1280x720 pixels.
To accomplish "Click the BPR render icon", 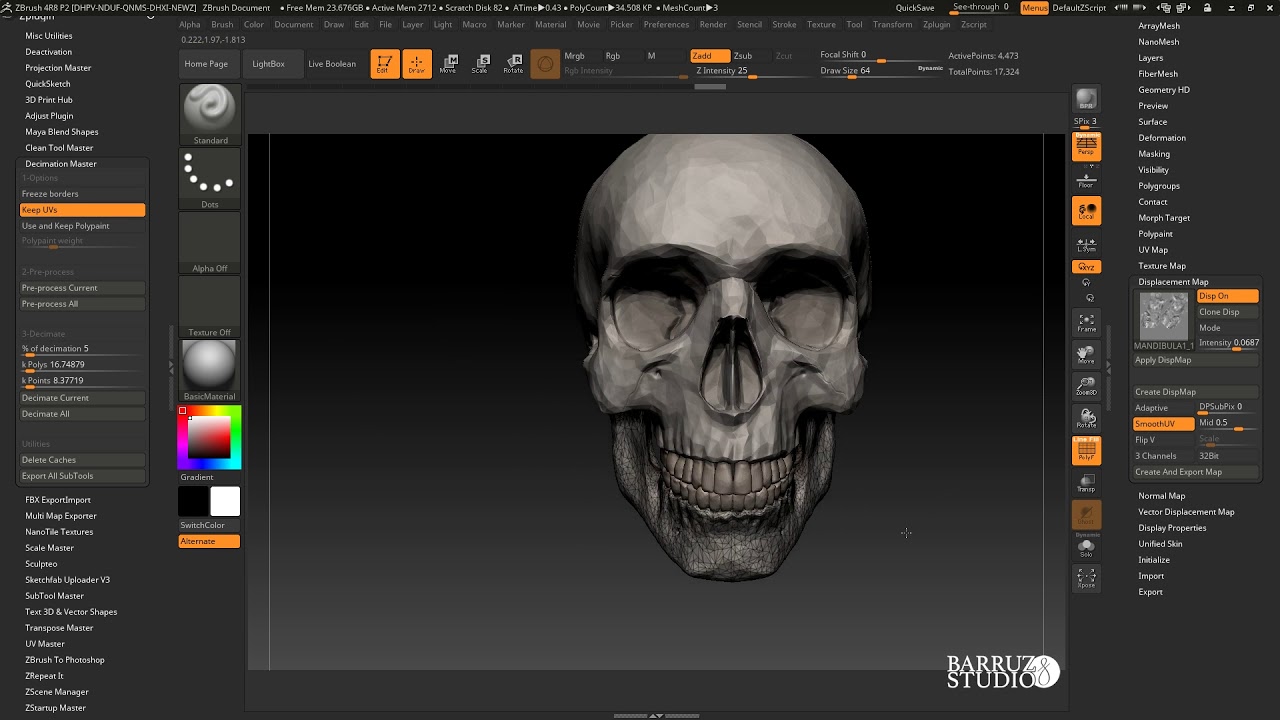I will [x=1086, y=100].
